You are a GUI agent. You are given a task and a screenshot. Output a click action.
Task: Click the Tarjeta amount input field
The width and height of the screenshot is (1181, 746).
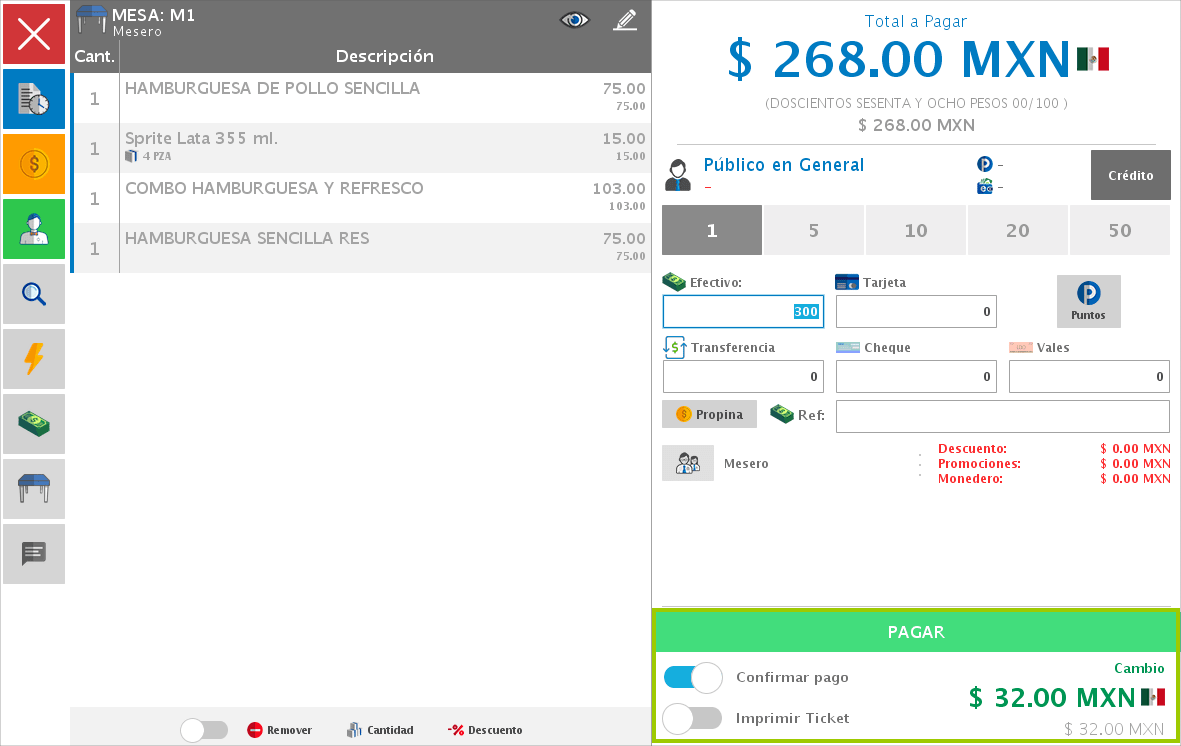click(916, 312)
